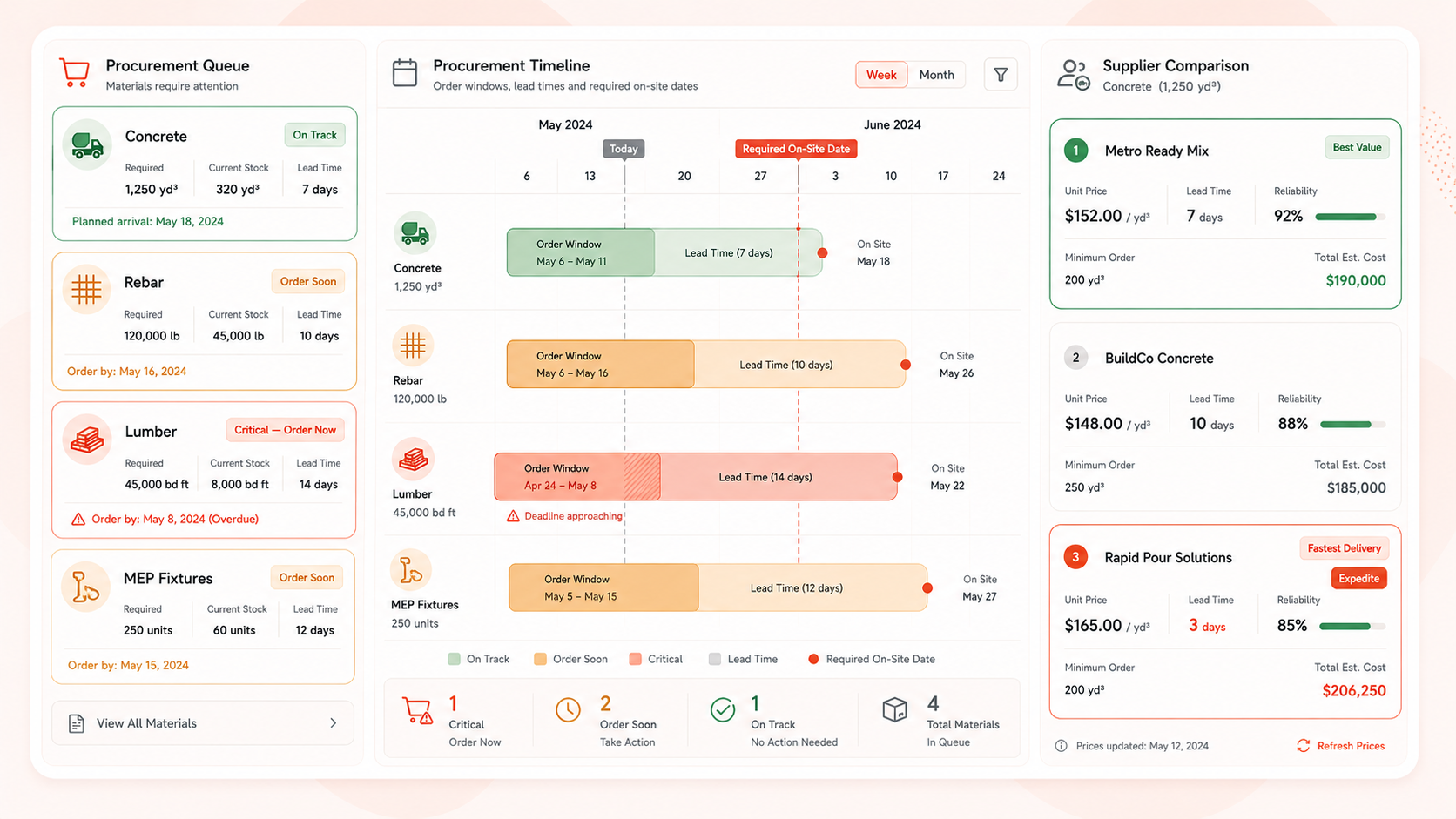Viewport: 1456px width, 819px height.
Task: Click the MEP Lead Time (12 days) bar
Action: (x=812, y=587)
